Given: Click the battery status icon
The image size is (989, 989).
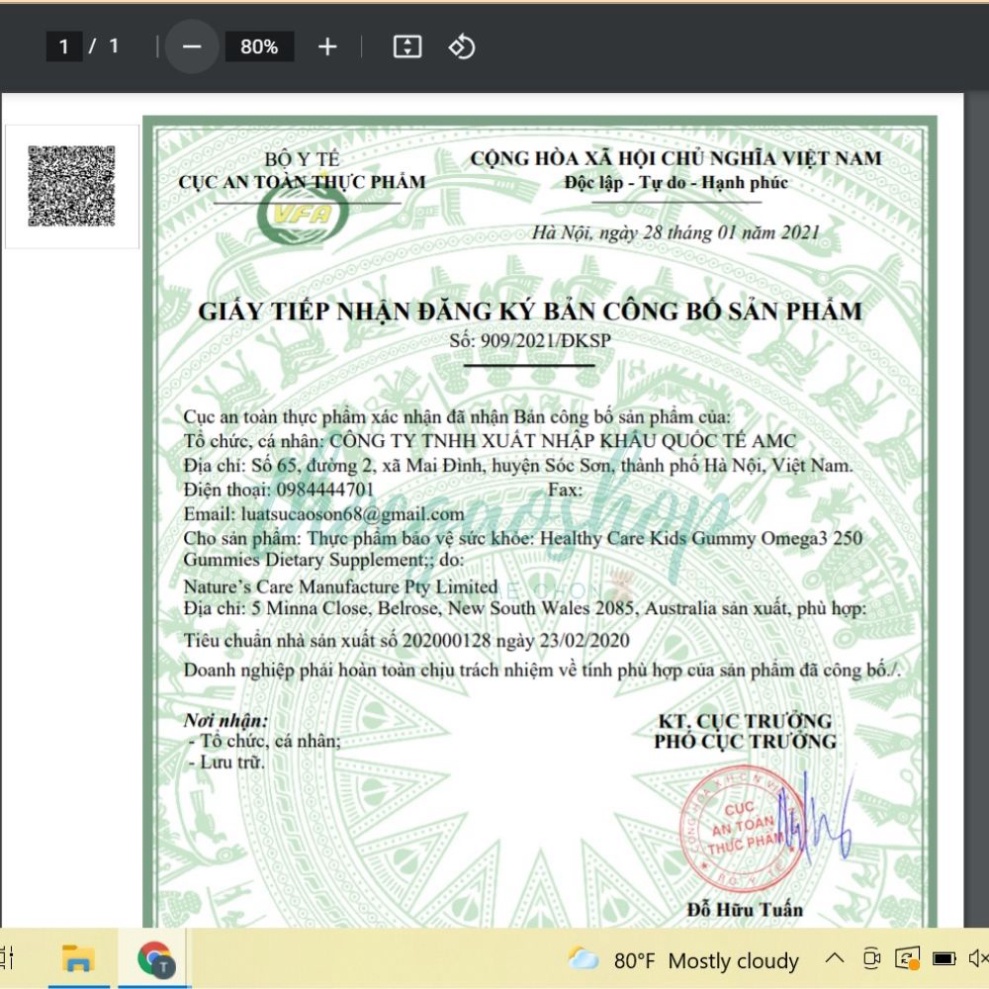Looking at the screenshot, I should coord(944,960).
